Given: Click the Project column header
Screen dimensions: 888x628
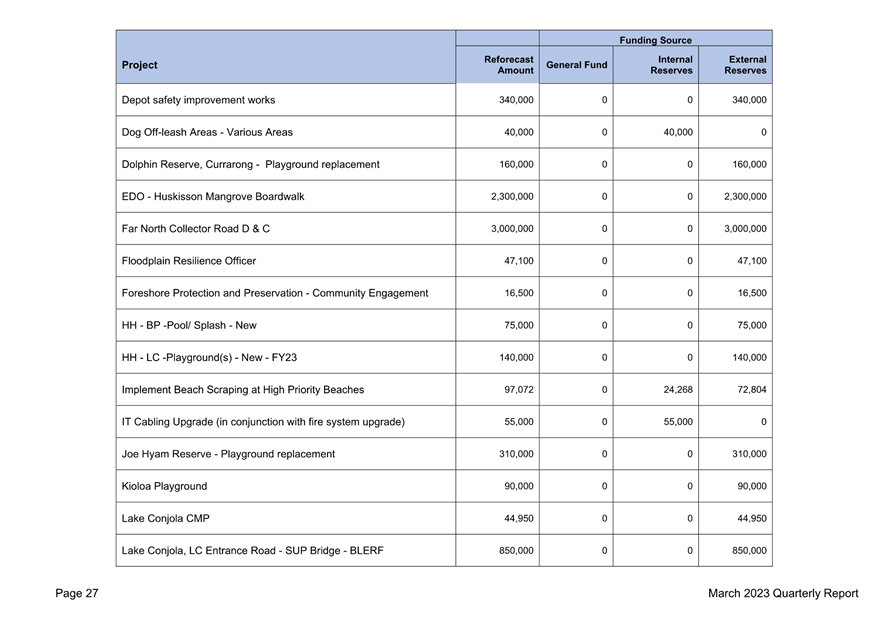Looking at the screenshot, I should click(140, 65).
